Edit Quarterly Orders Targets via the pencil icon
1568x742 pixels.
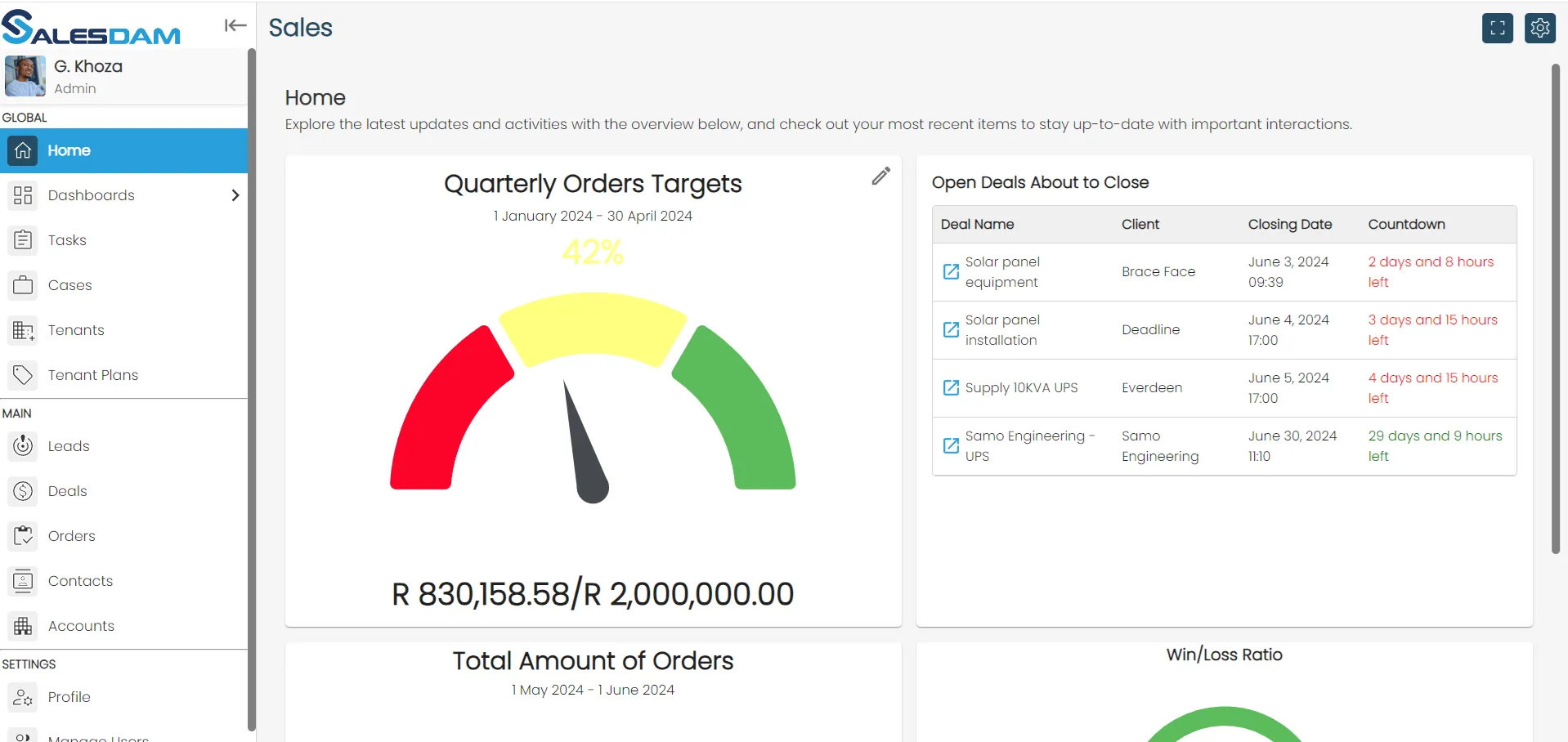pyautogui.click(x=880, y=176)
